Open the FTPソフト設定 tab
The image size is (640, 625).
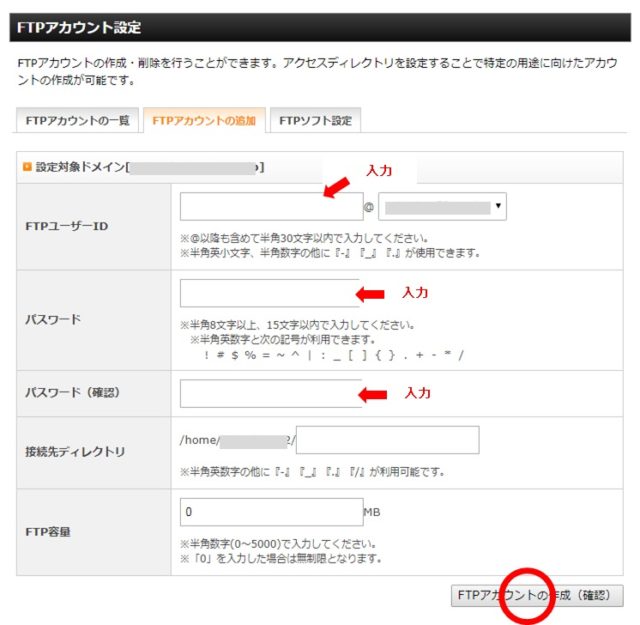click(315, 121)
